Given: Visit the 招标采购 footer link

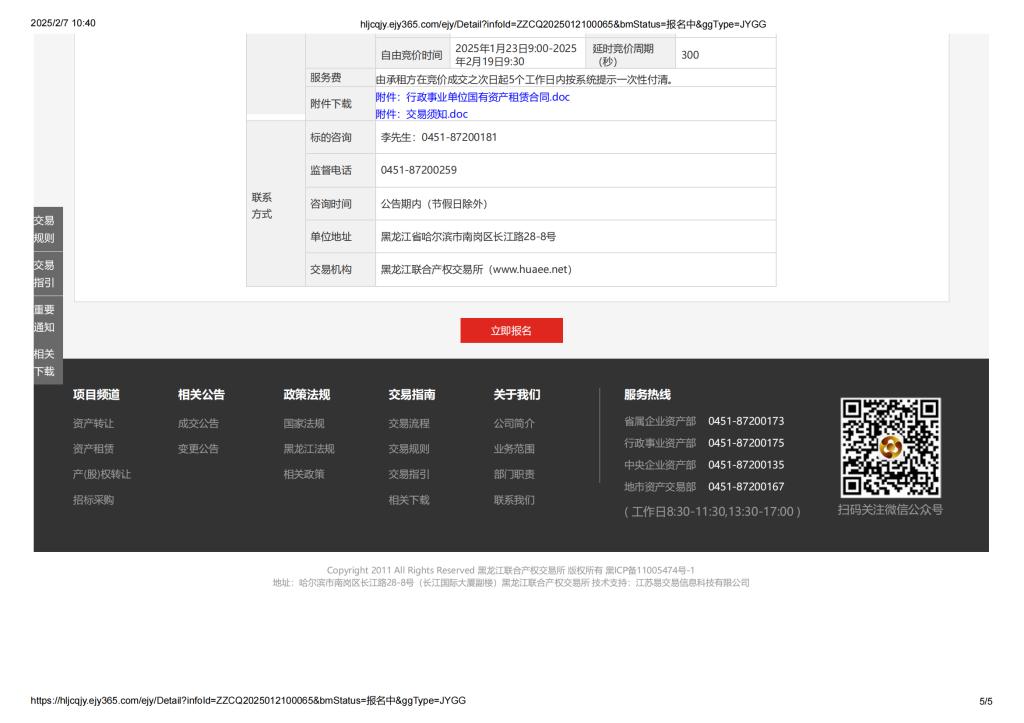Looking at the screenshot, I should 93,500.
